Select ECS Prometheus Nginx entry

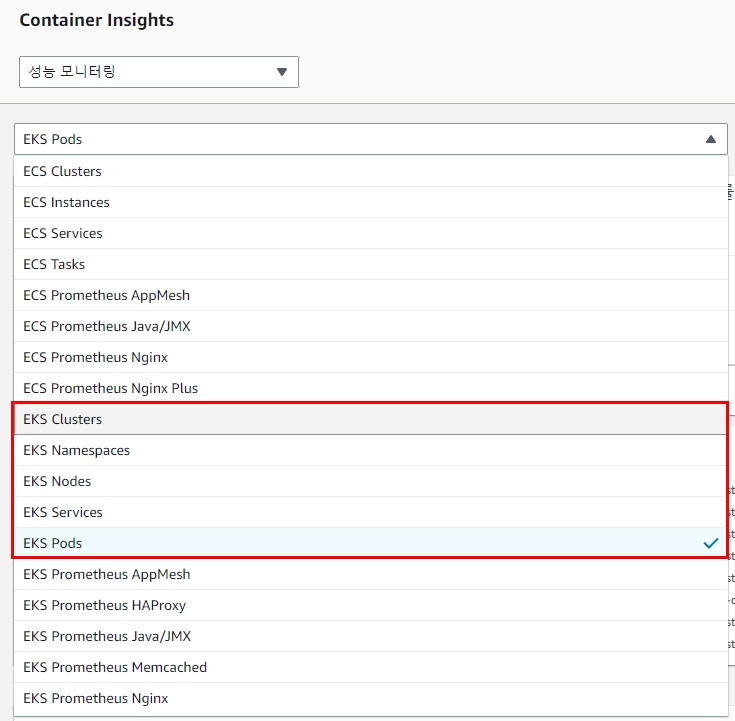coord(371,357)
